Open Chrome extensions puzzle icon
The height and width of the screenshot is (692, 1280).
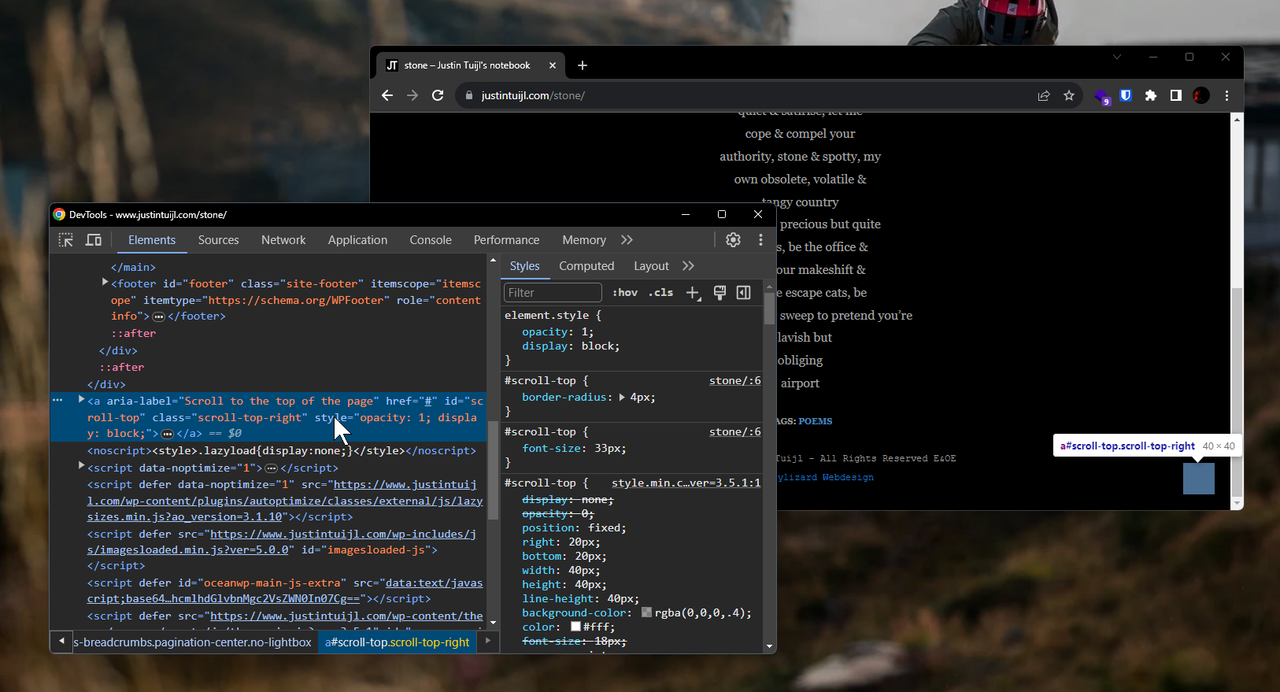click(x=1151, y=96)
